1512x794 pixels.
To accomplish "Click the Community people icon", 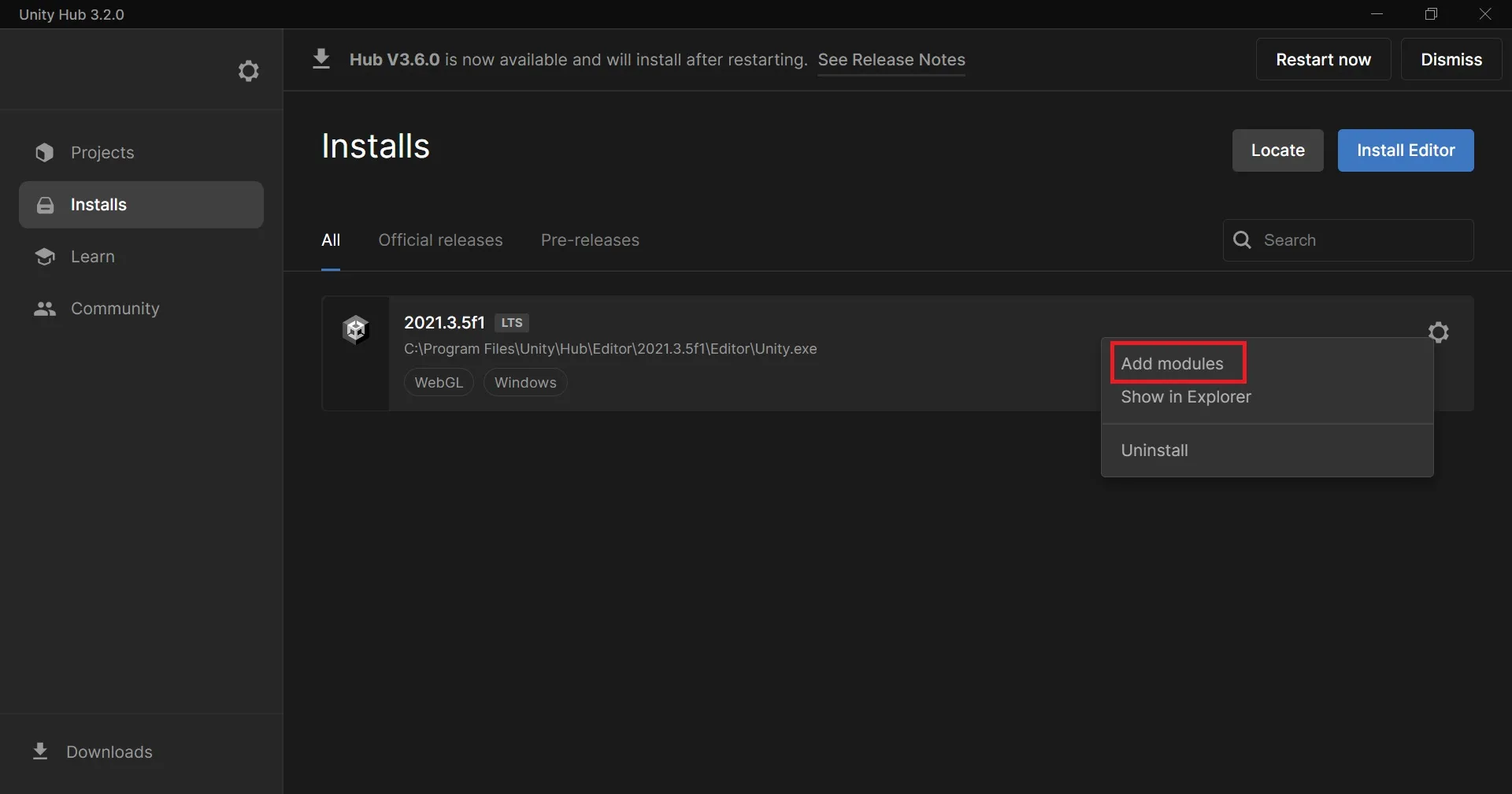I will (x=45, y=309).
